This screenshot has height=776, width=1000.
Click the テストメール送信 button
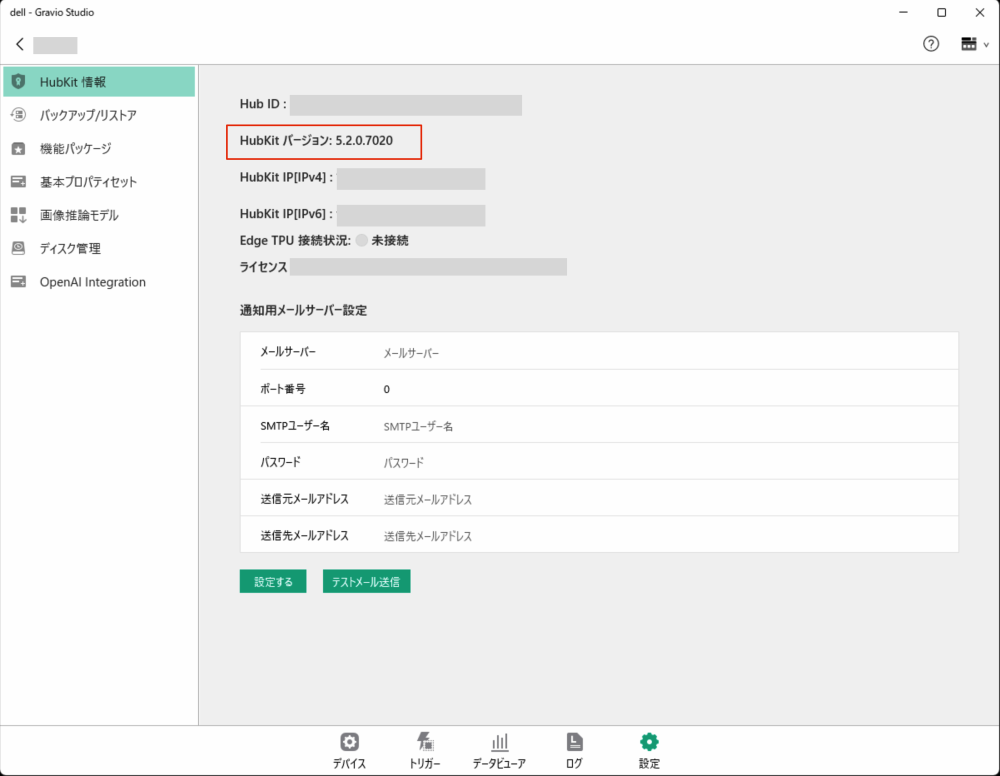[x=366, y=581]
